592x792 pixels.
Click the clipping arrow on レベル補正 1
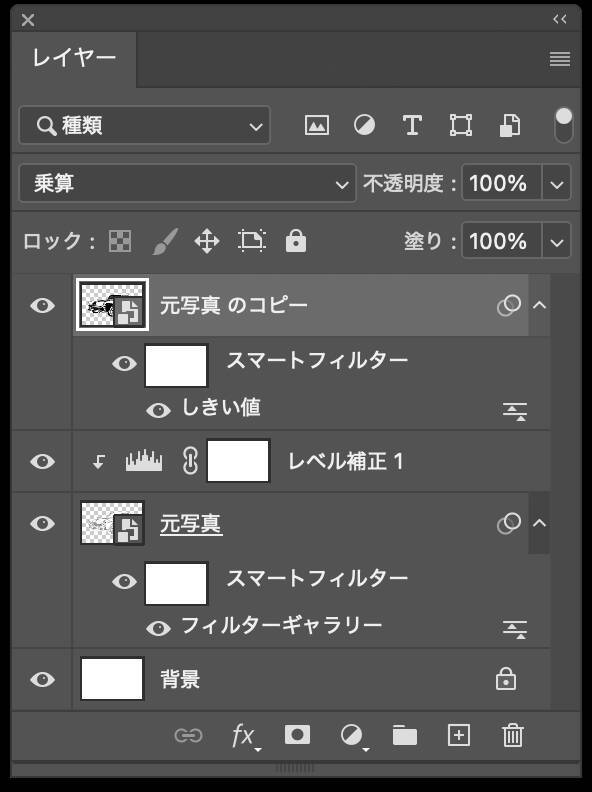[x=99, y=461]
